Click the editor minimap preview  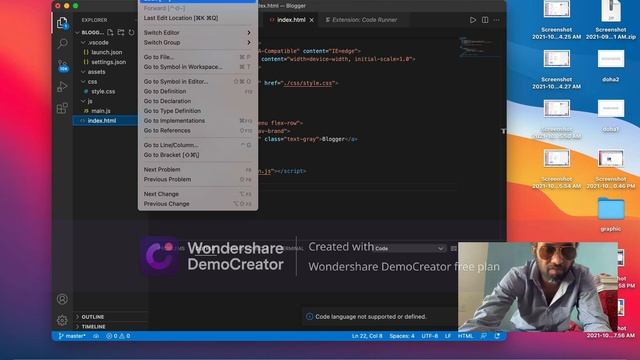pos(478,47)
